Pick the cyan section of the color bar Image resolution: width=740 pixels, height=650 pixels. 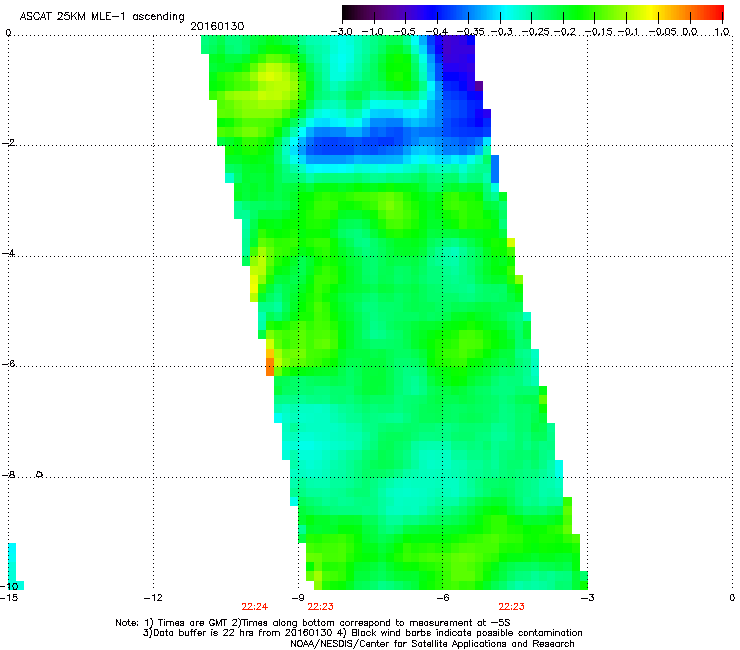pos(507,13)
